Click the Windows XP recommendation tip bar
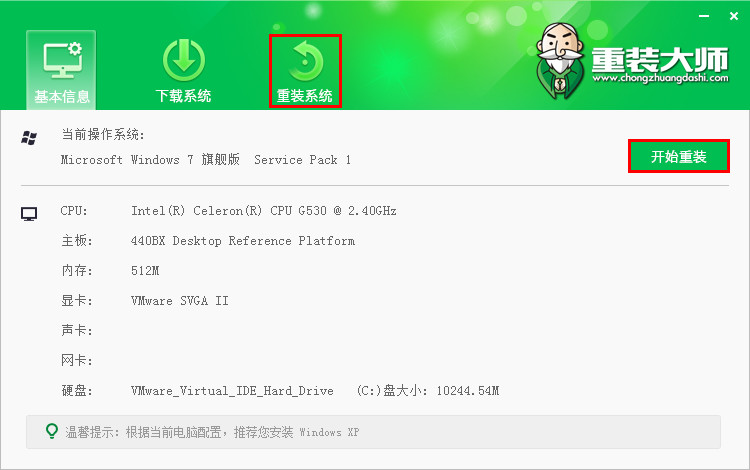Viewport: 750px width, 470px height. pyautogui.click(x=373, y=432)
